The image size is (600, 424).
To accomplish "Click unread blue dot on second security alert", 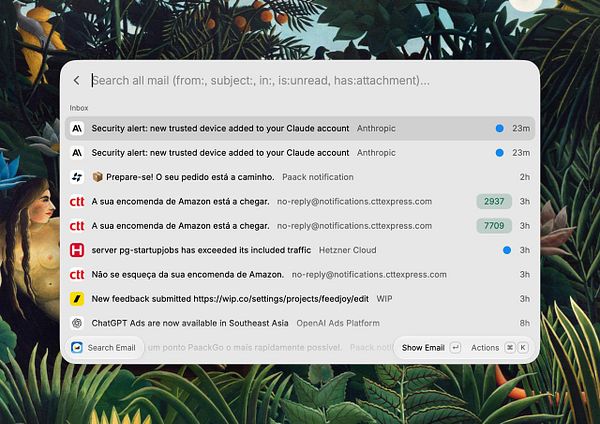I will click(x=499, y=153).
